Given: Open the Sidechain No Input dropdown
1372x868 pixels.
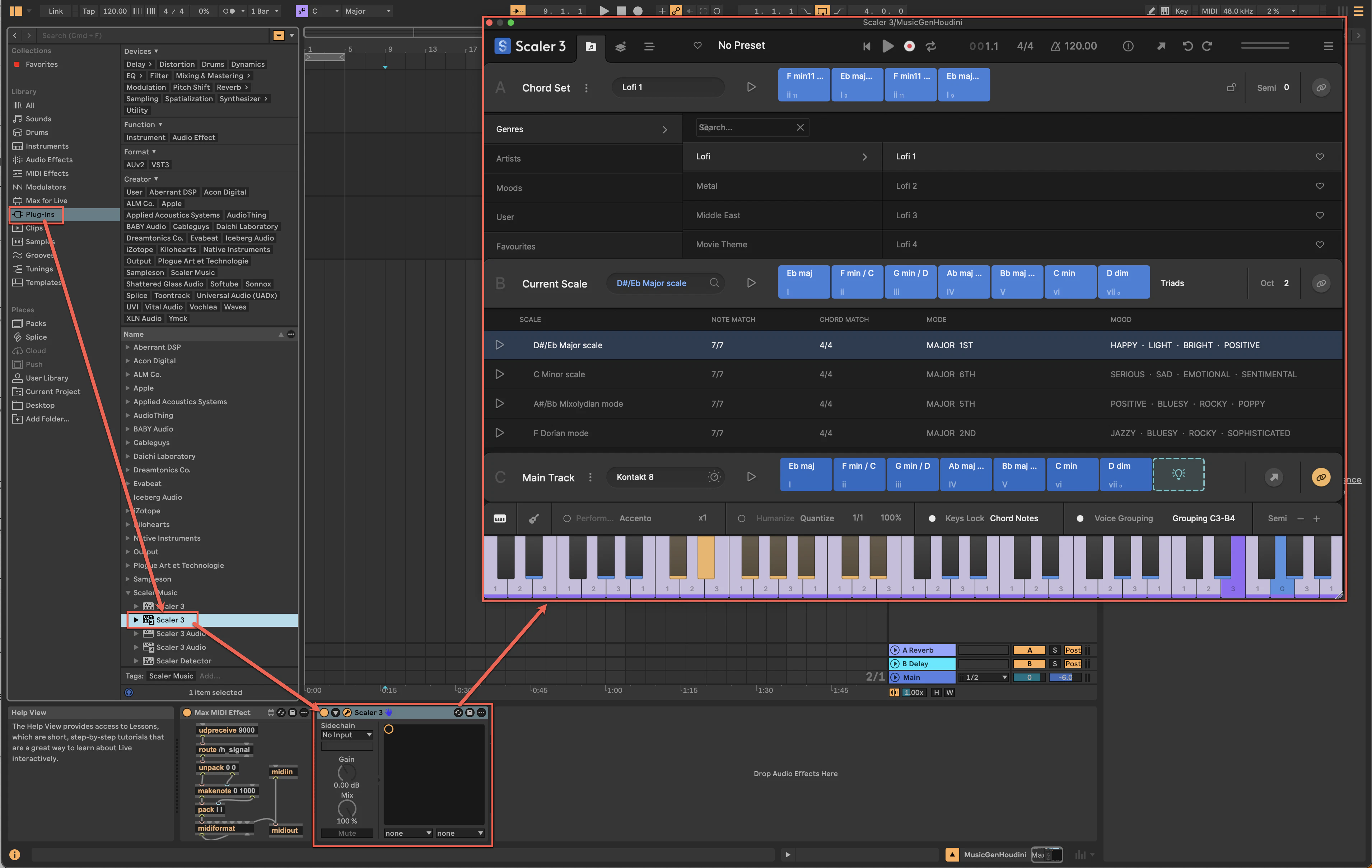Looking at the screenshot, I should pyautogui.click(x=346, y=735).
